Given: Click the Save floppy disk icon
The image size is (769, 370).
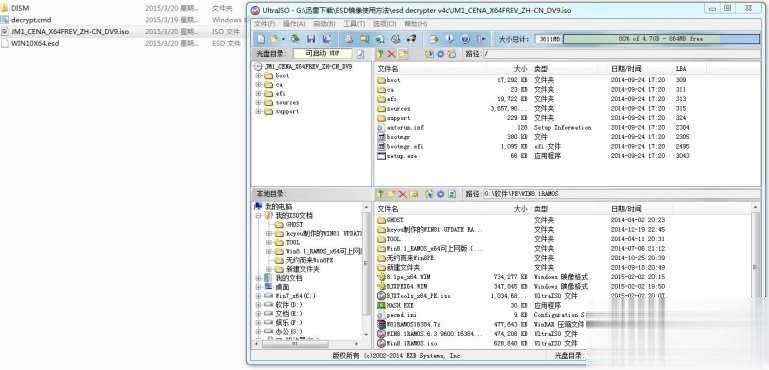Looking at the screenshot, I should point(310,39).
